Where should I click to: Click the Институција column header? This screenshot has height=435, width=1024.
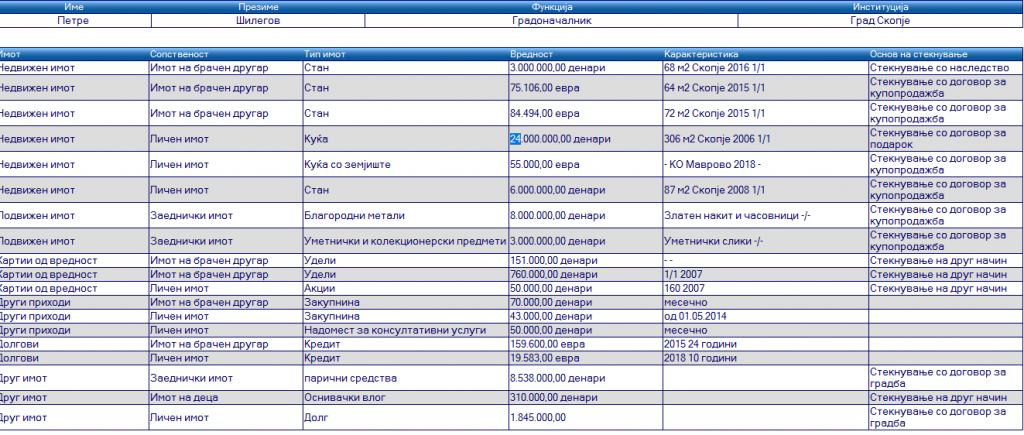coord(881,7)
